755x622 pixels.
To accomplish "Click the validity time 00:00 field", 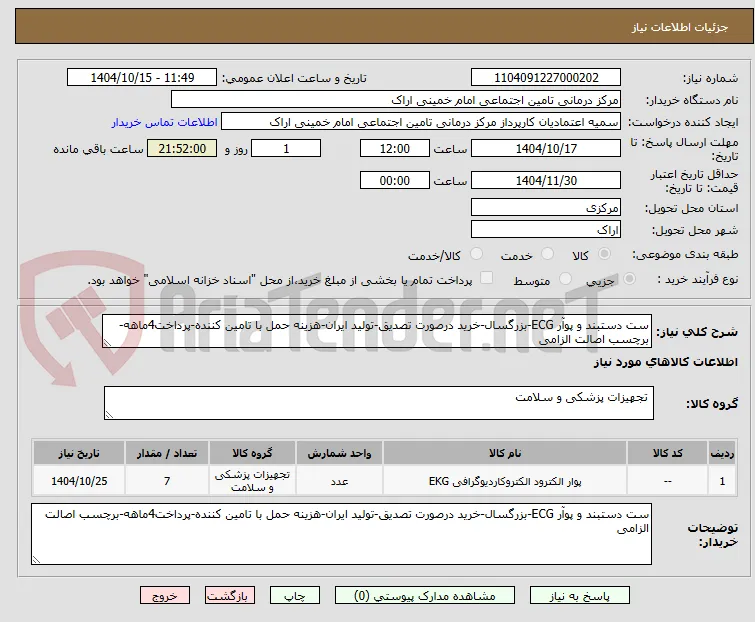I will point(395,181).
